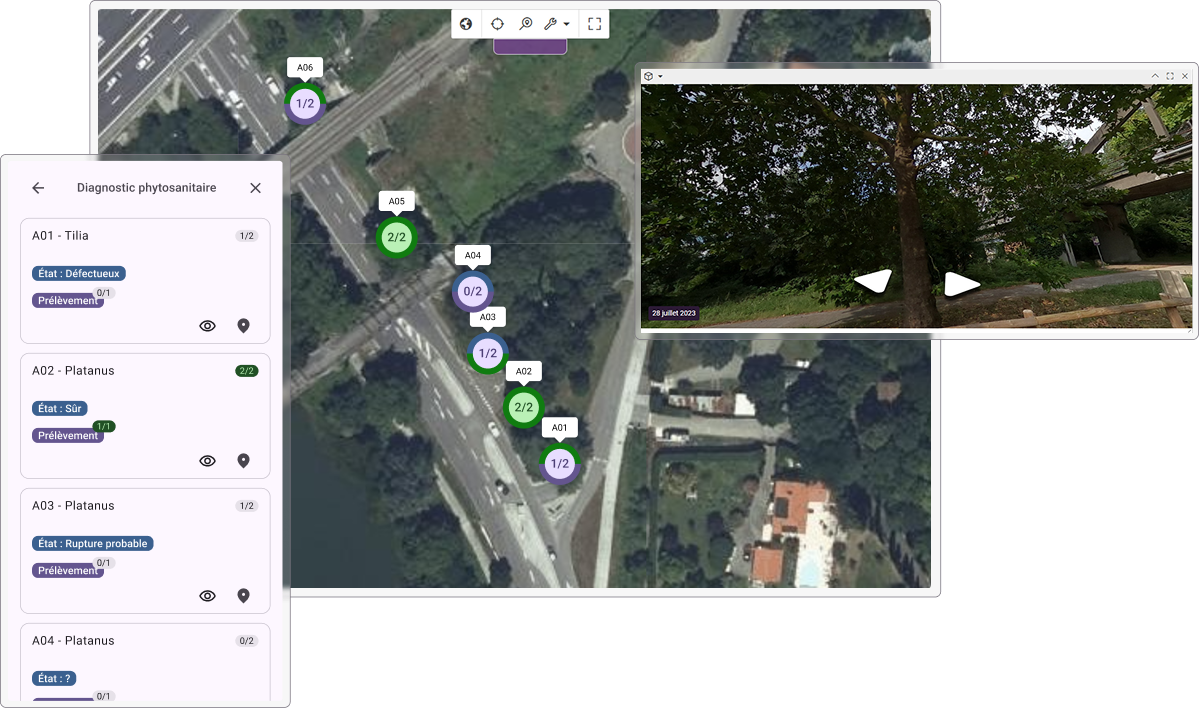Locate A01 - Tilia with pin icon

(x=243, y=326)
